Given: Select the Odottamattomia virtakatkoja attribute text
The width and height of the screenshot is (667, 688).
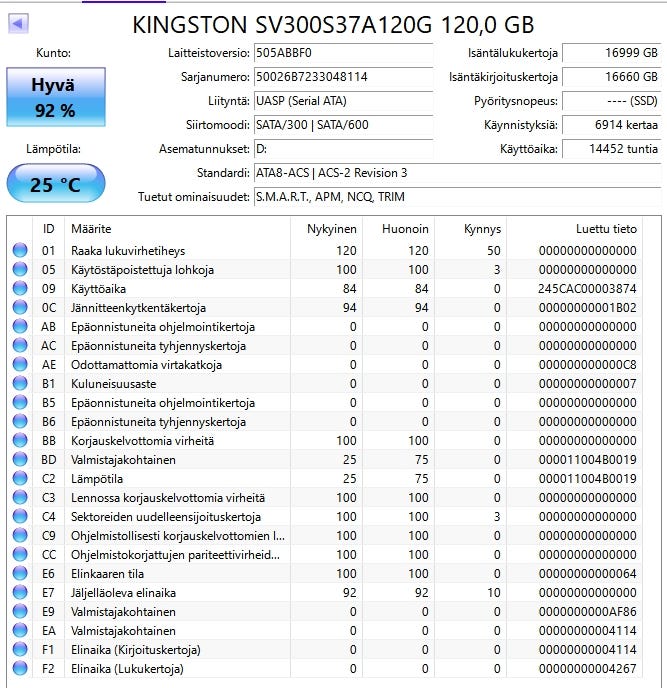Looking at the screenshot, I should [x=146, y=365].
